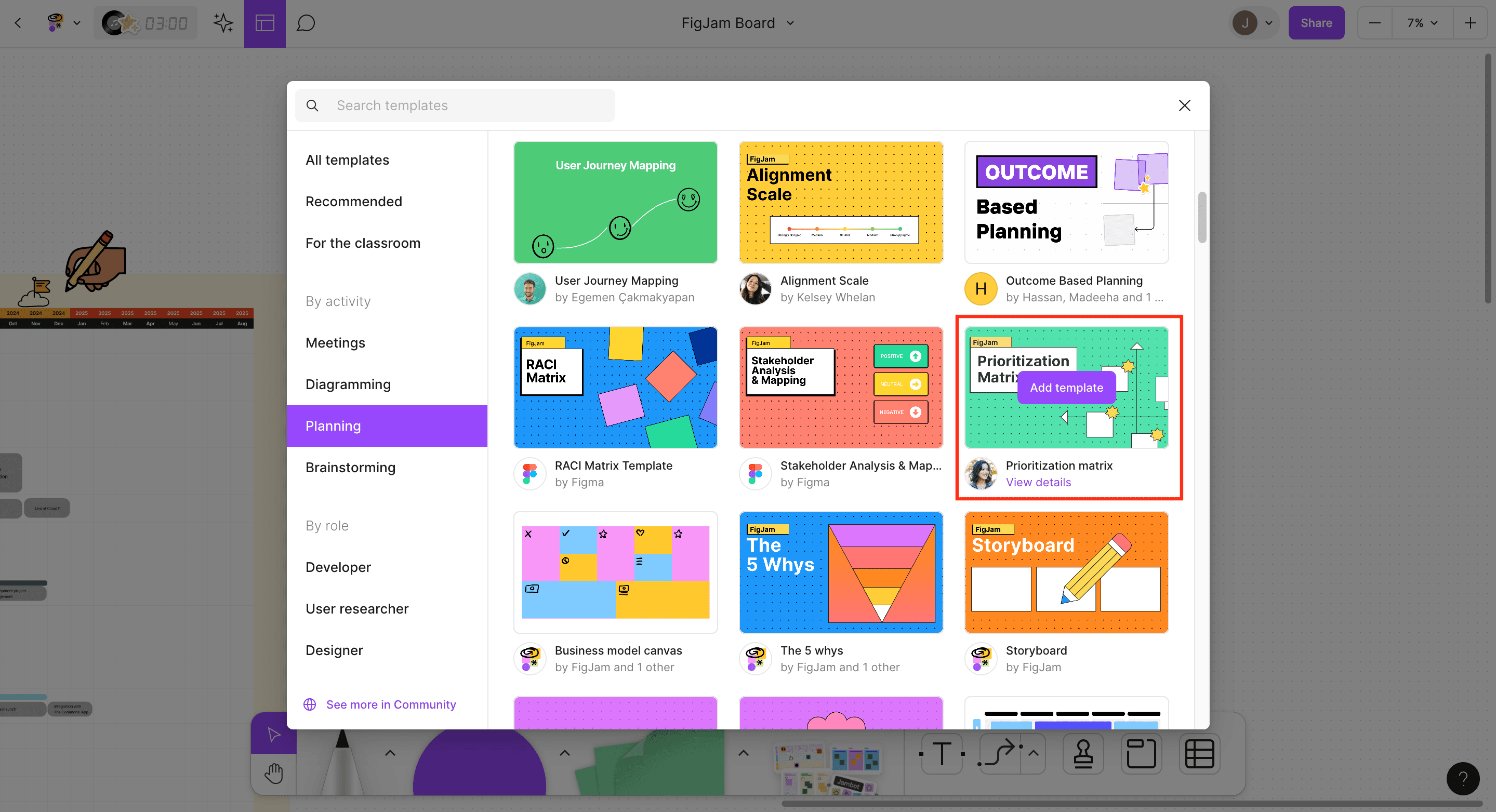Screen dimensions: 1496x812
Task: Select the text tool
Action: point(942,754)
